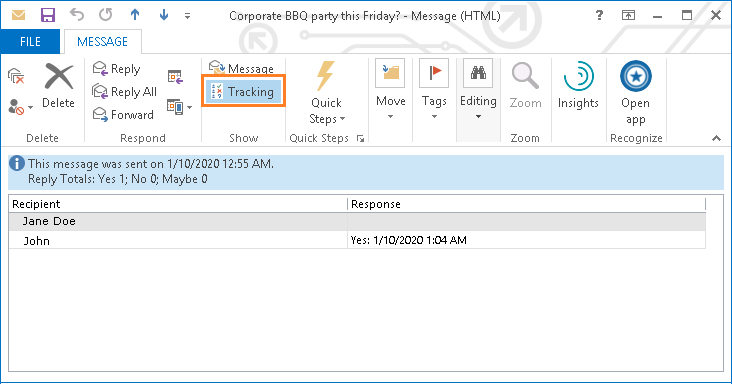732x384 pixels.
Task: Forward this message
Action: click(123, 115)
